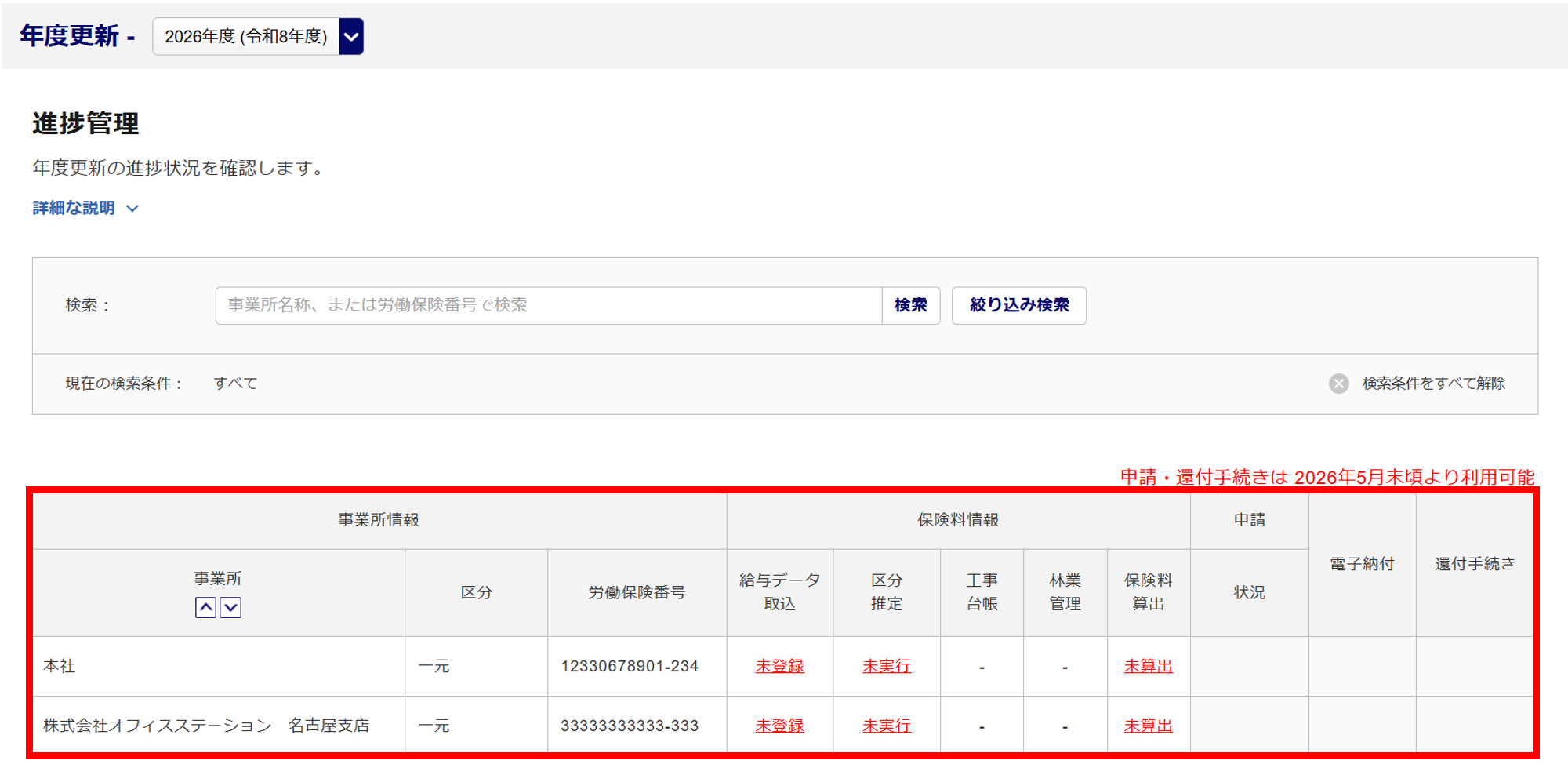Open 未登録 link for 名古屋支店 row
Image resolution: width=1568 pixels, height=764 pixels.
click(x=779, y=726)
